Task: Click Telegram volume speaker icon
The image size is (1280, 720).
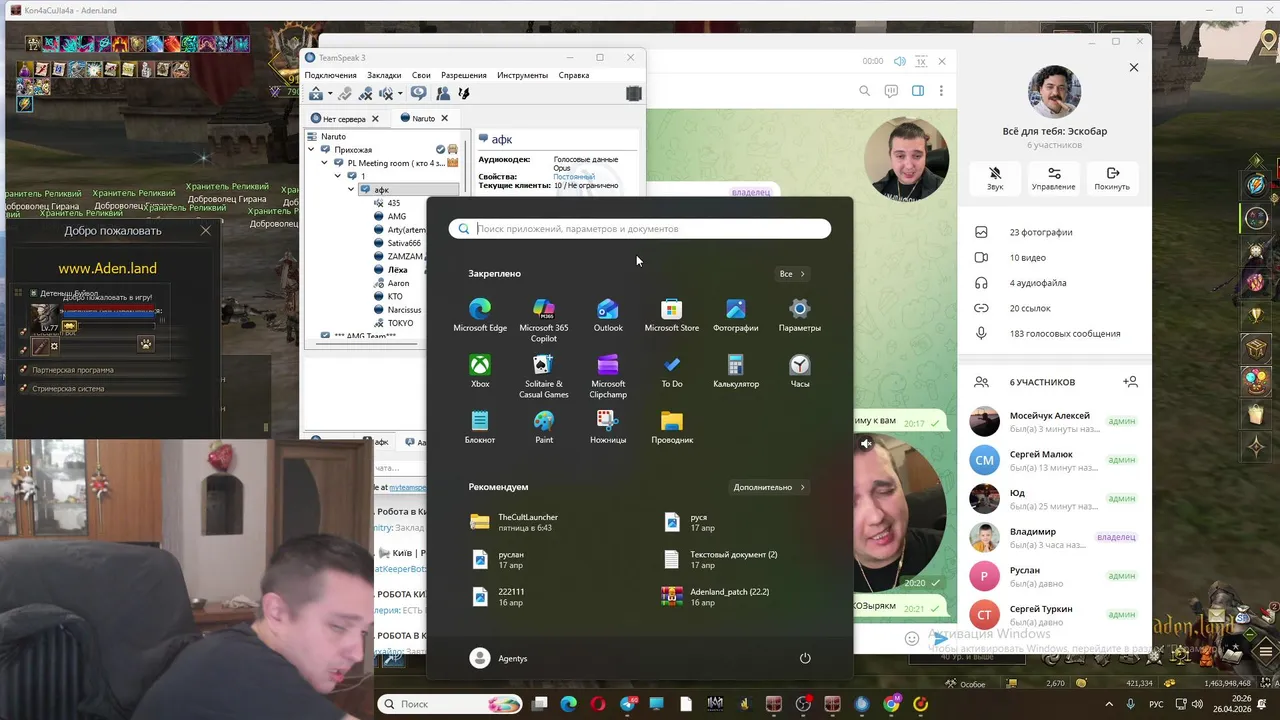Action: (x=899, y=61)
